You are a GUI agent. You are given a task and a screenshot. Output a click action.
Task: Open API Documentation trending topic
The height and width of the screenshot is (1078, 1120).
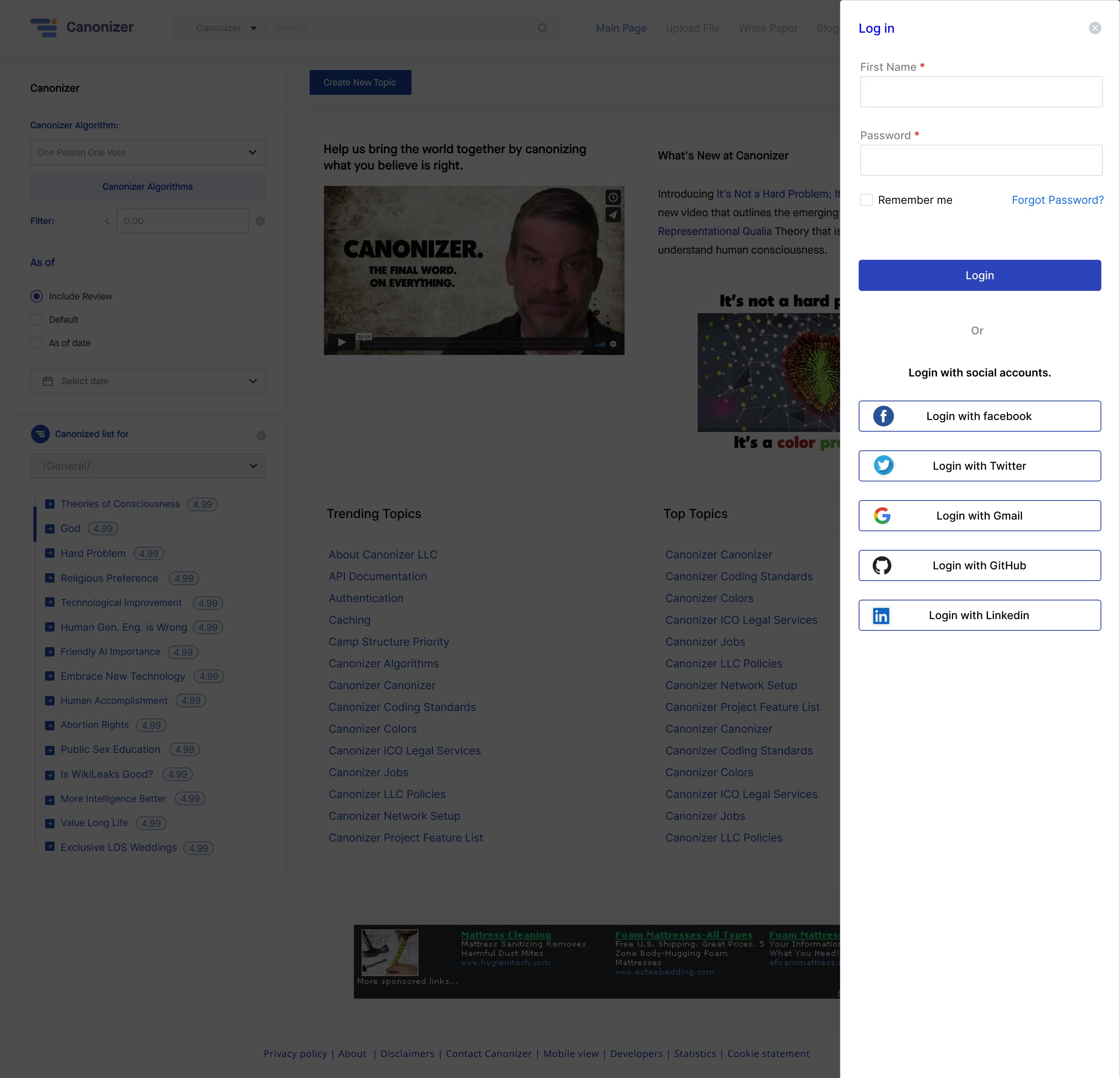coord(378,576)
